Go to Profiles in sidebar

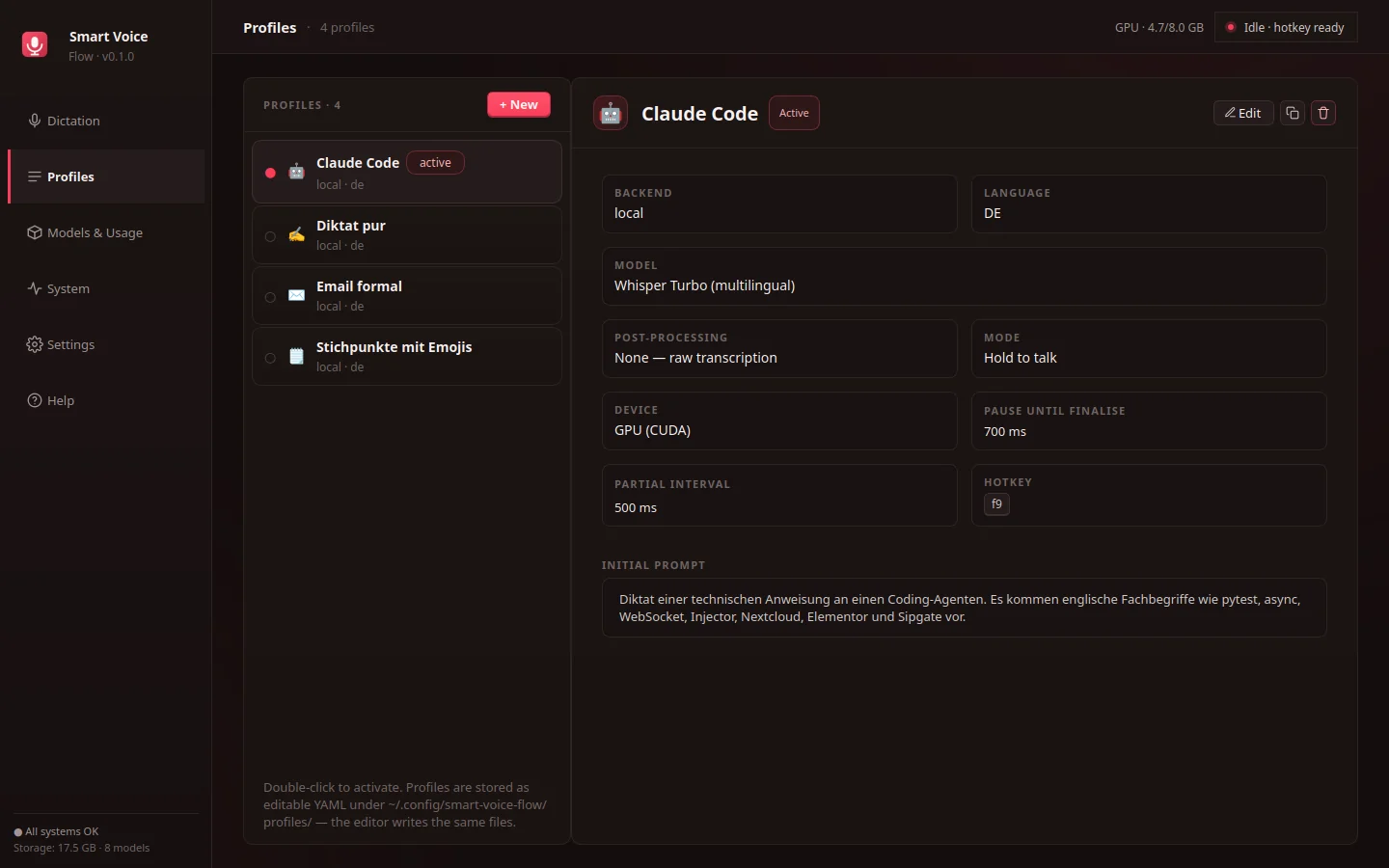[106, 176]
